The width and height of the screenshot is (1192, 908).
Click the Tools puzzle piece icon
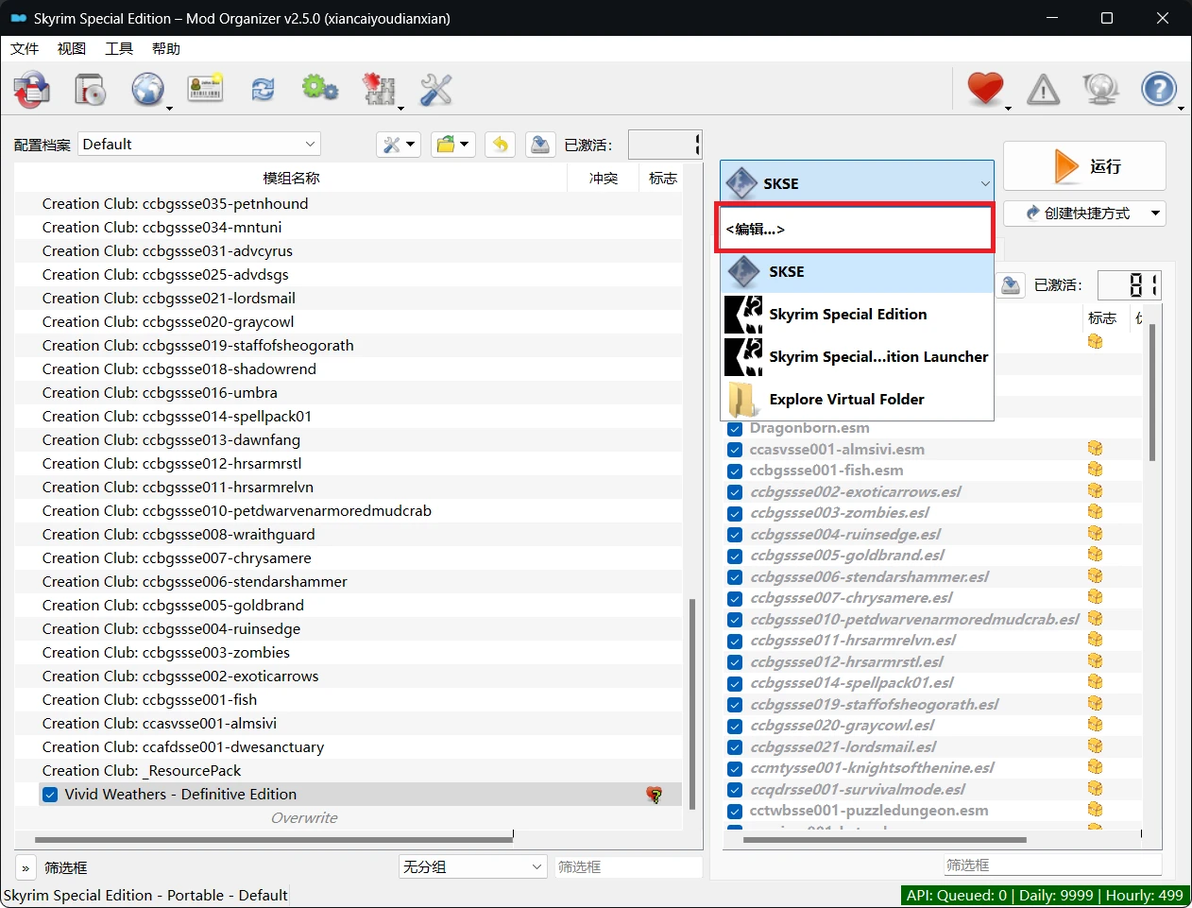point(378,89)
